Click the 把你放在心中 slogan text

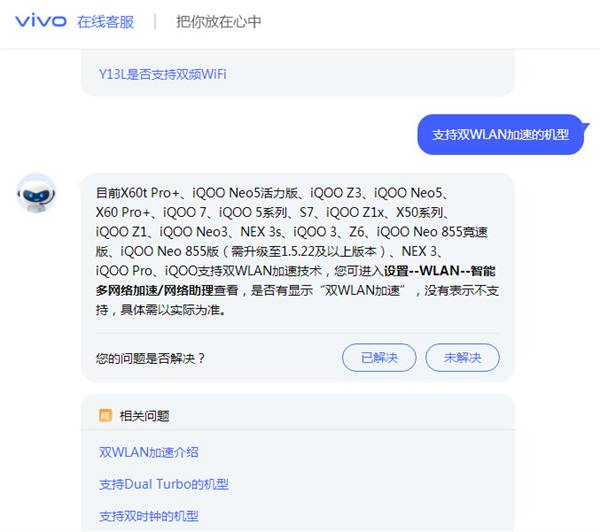click(x=218, y=22)
